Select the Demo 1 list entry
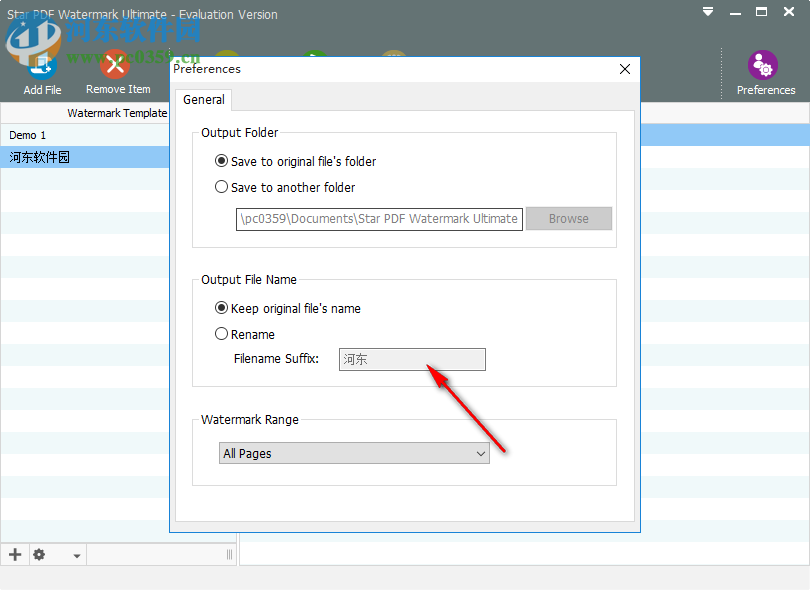The width and height of the screenshot is (810, 590). [x=27, y=134]
